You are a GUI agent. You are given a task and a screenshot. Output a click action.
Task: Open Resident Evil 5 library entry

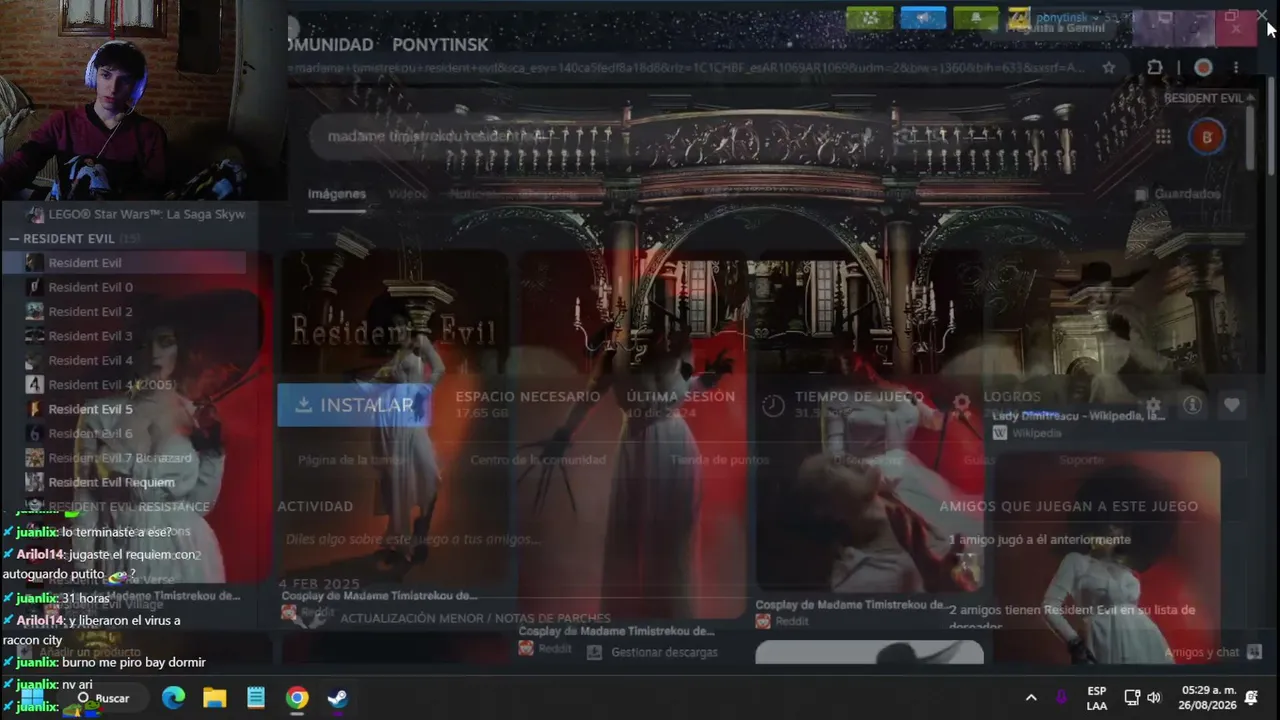point(90,409)
